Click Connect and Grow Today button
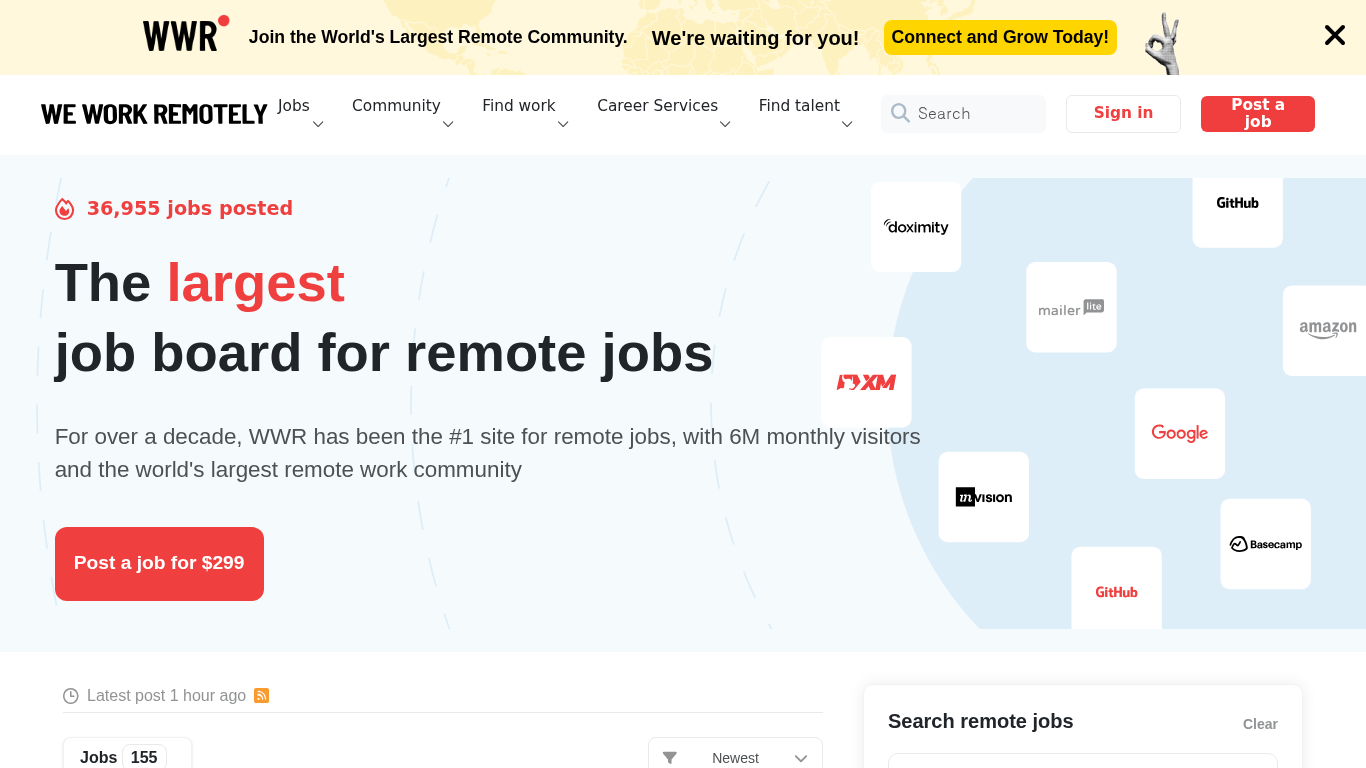1366x768 pixels. [999, 37]
